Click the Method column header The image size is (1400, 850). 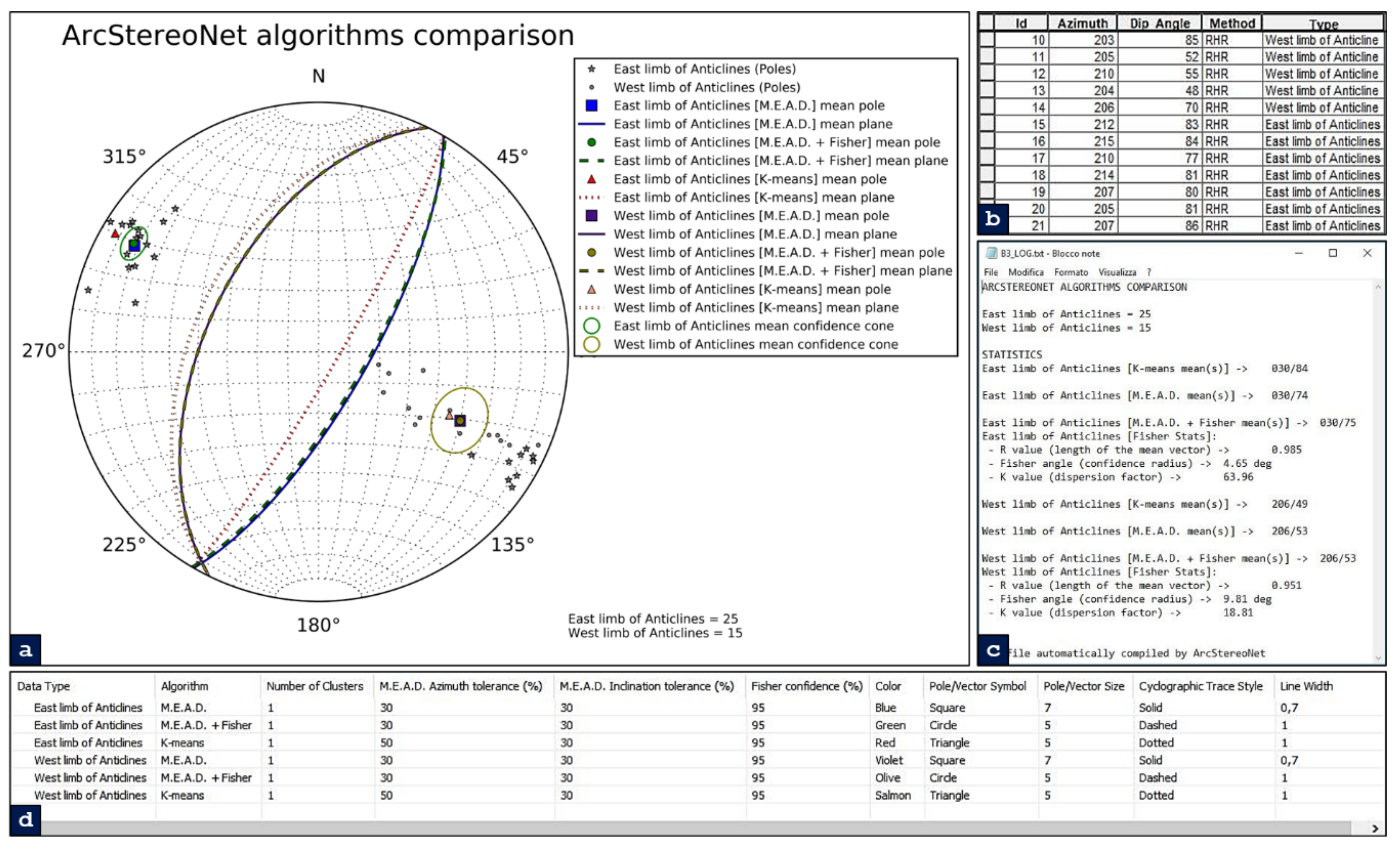pyautogui.click(x=1231, y=23)
